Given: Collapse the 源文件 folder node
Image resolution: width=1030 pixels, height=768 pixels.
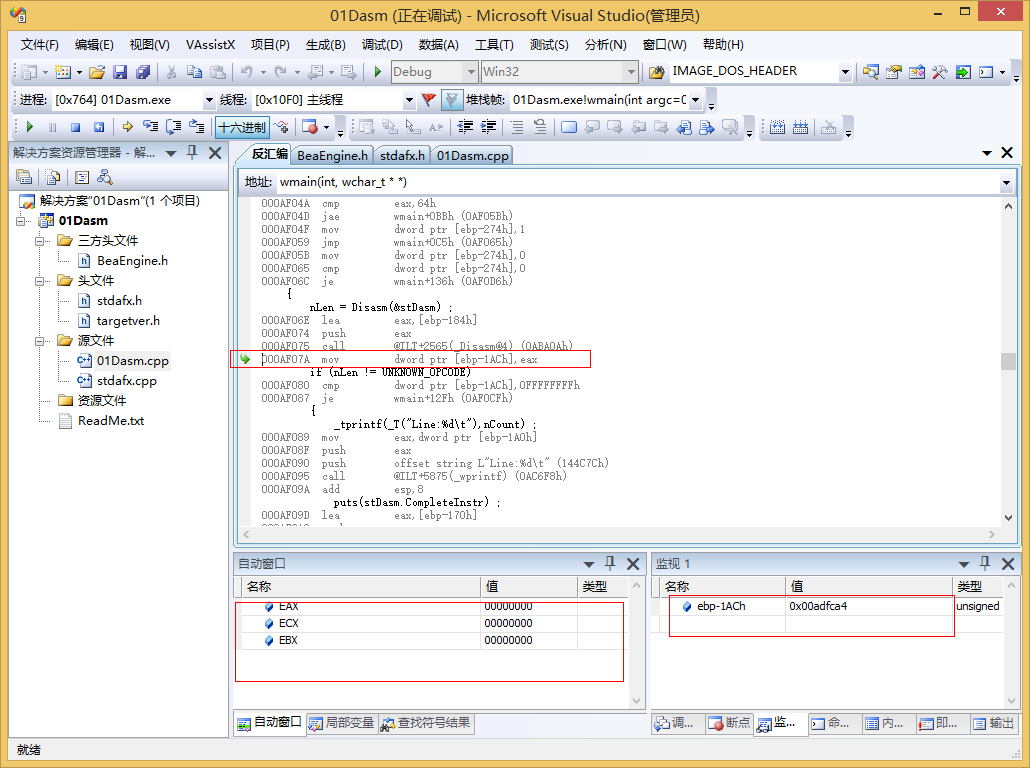Looking at the screenshot, I should point(39,341).
